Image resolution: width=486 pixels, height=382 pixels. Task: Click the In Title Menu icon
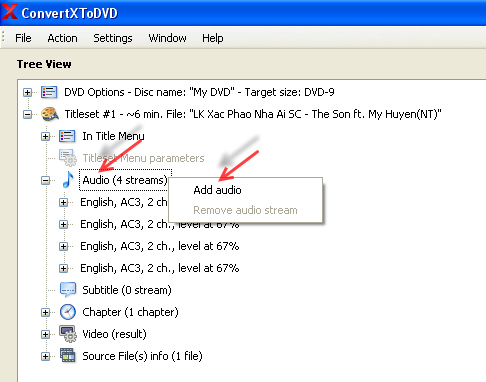point(67,136)
